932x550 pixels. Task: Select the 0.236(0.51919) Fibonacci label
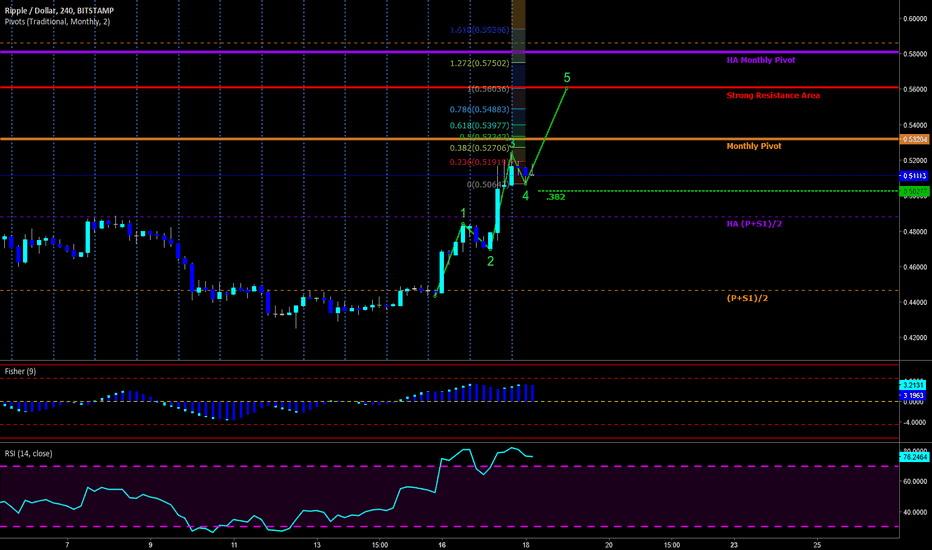coord(479,162)
